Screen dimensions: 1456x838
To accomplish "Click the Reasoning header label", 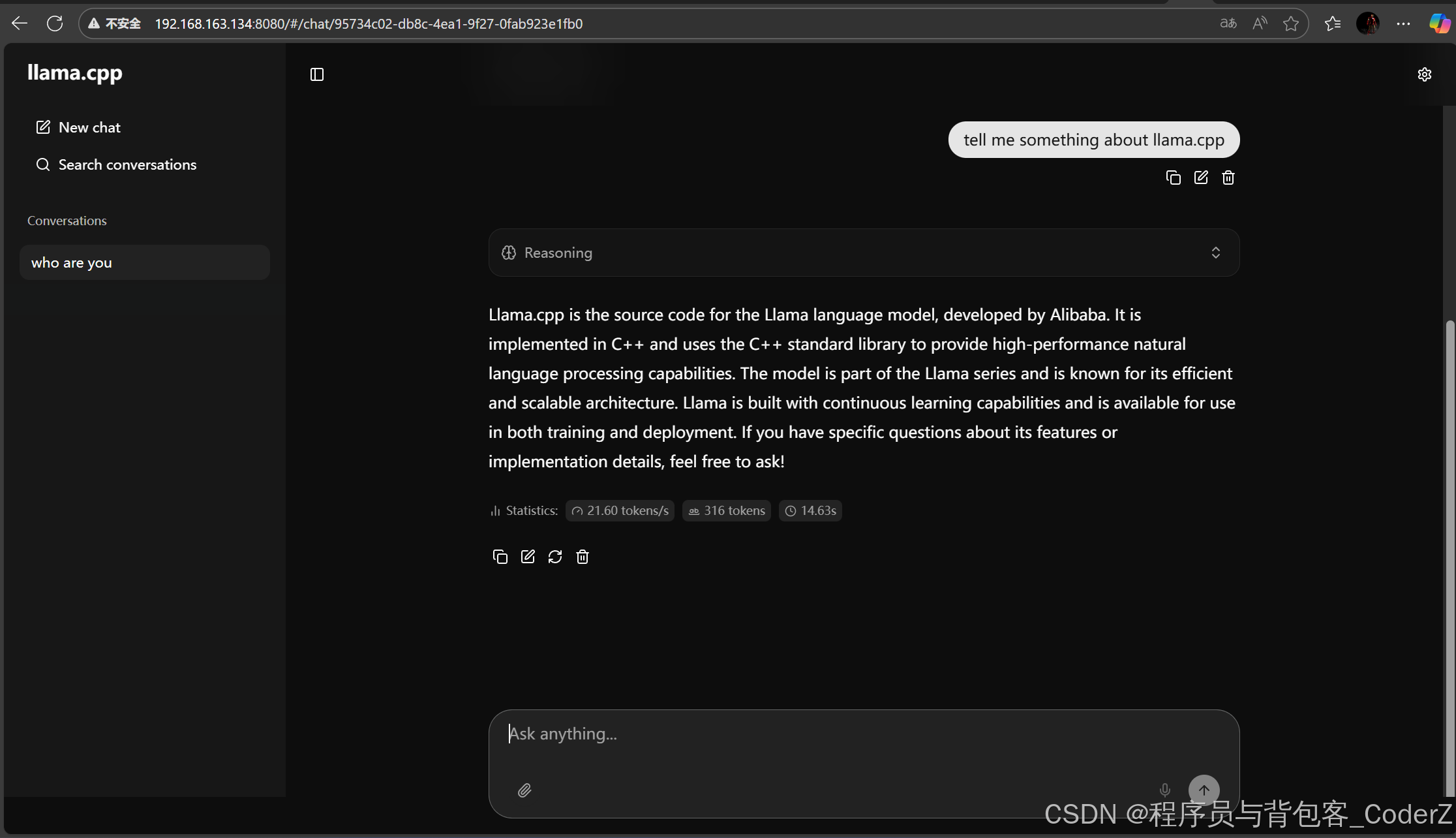I will click(x=558, y=253).
